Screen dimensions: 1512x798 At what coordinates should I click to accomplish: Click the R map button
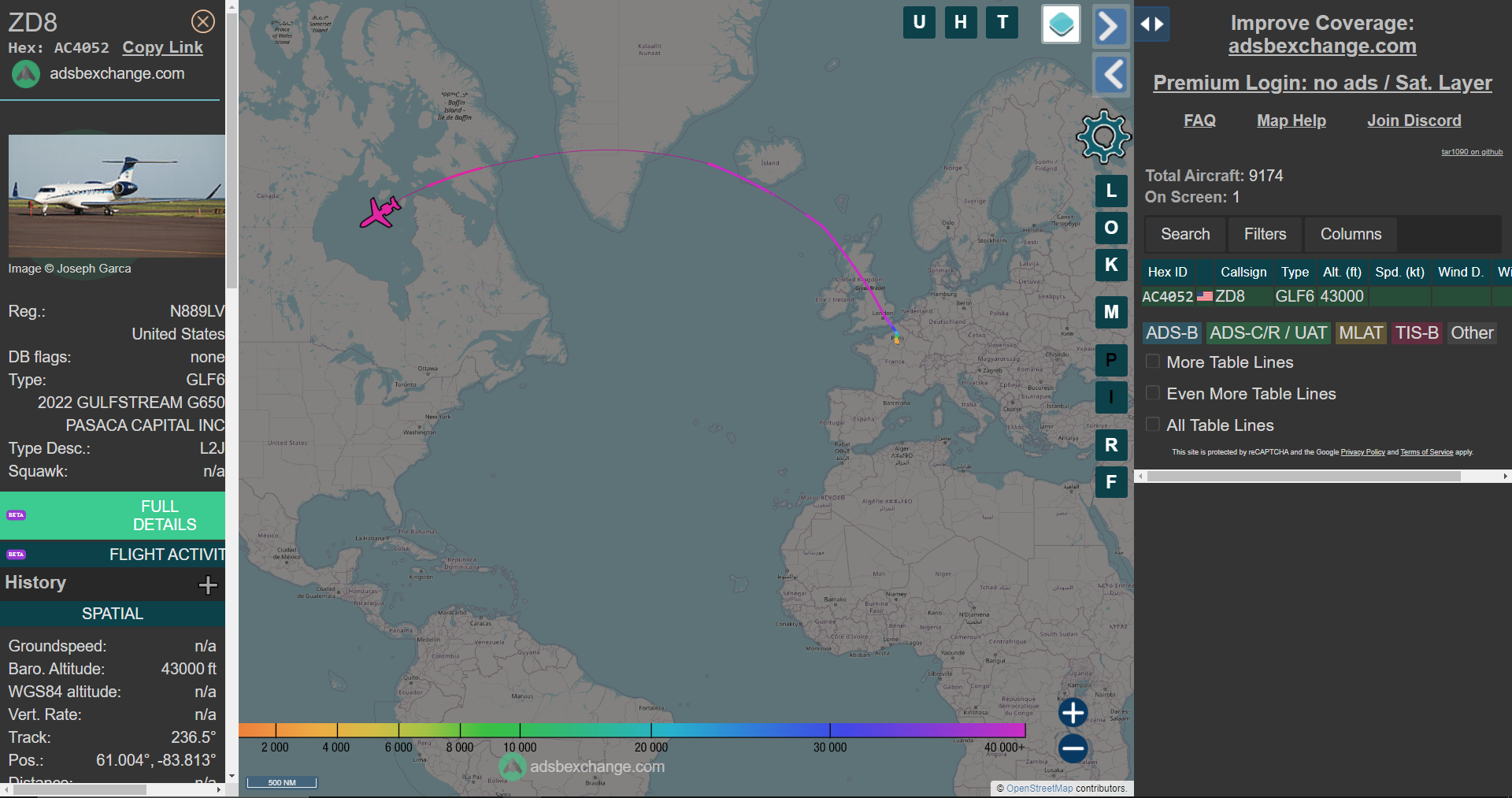pos(1111,445)
